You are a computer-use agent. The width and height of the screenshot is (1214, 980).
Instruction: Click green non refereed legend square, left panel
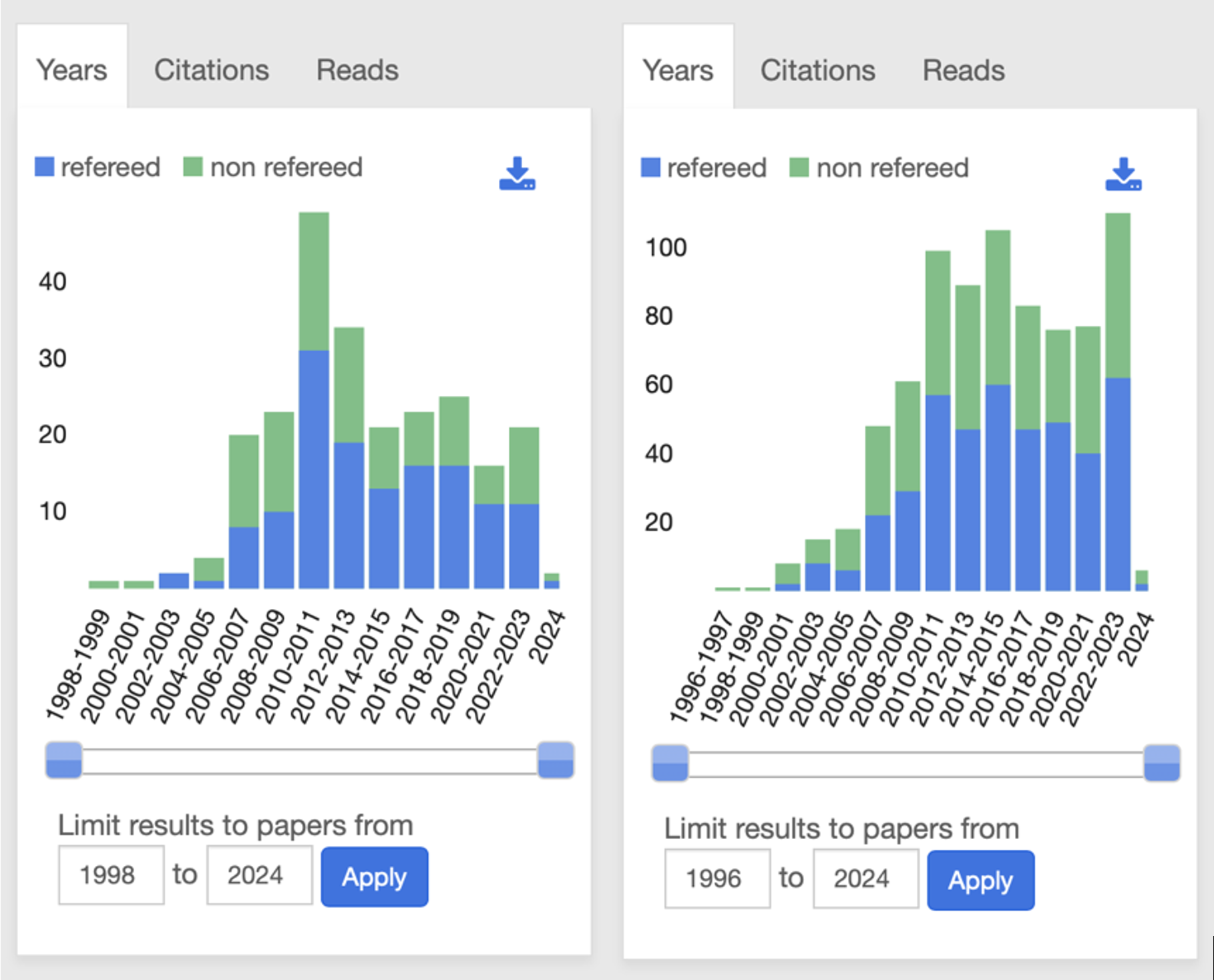tap(193, 167)
